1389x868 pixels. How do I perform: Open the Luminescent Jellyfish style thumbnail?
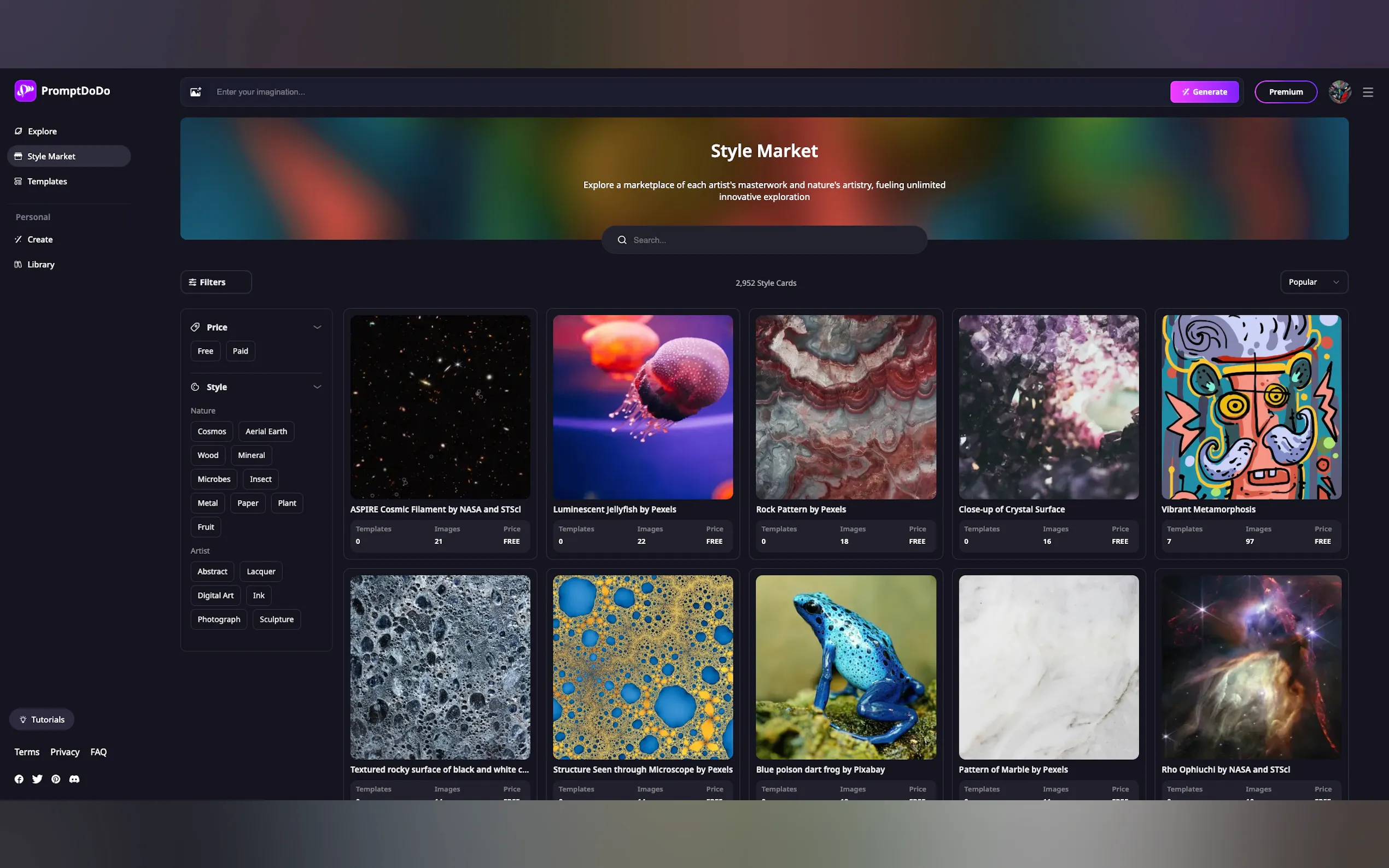pyautogui.click(x=643, y=407)
